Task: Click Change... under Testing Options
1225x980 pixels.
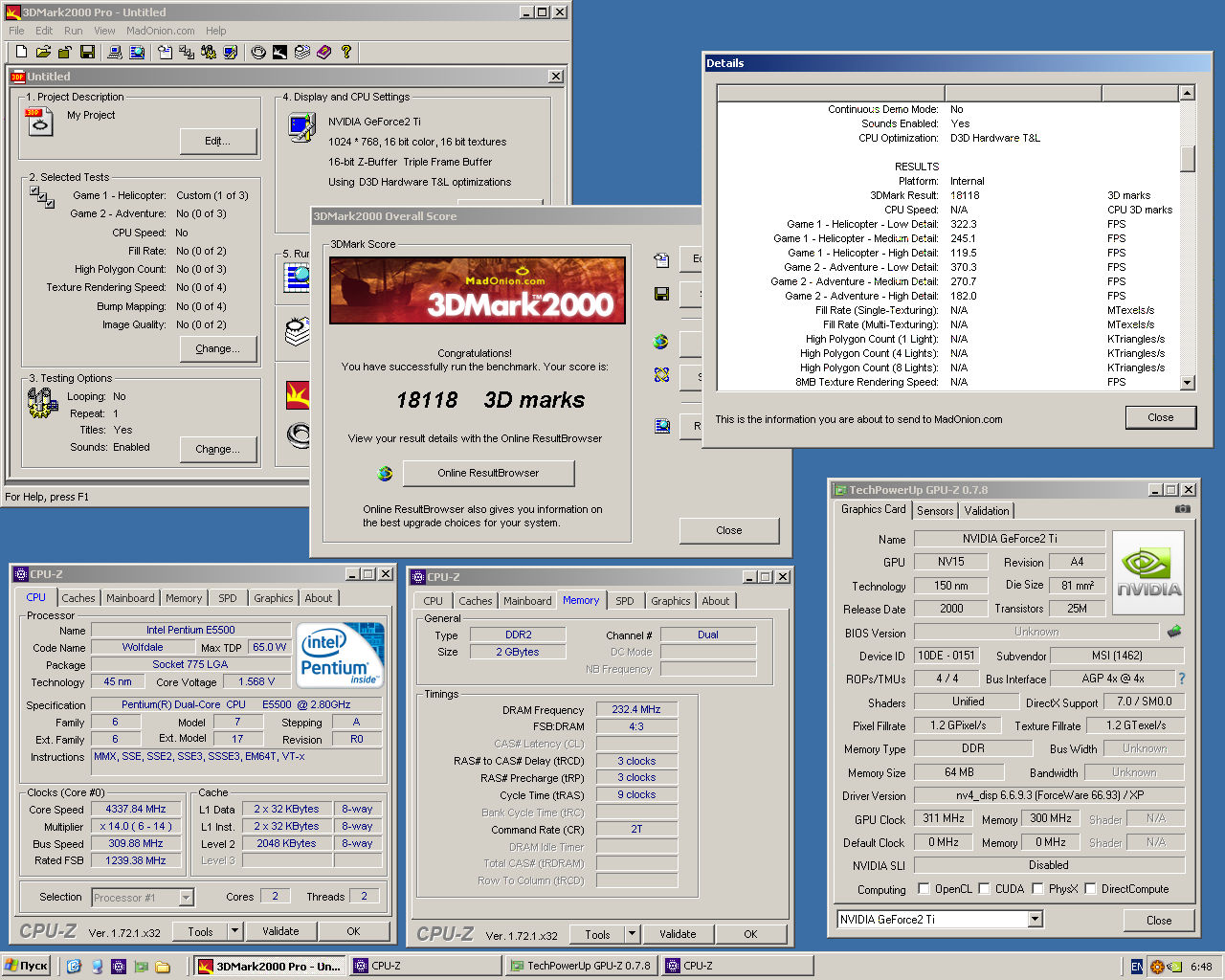Action: (x=218, y=449)
